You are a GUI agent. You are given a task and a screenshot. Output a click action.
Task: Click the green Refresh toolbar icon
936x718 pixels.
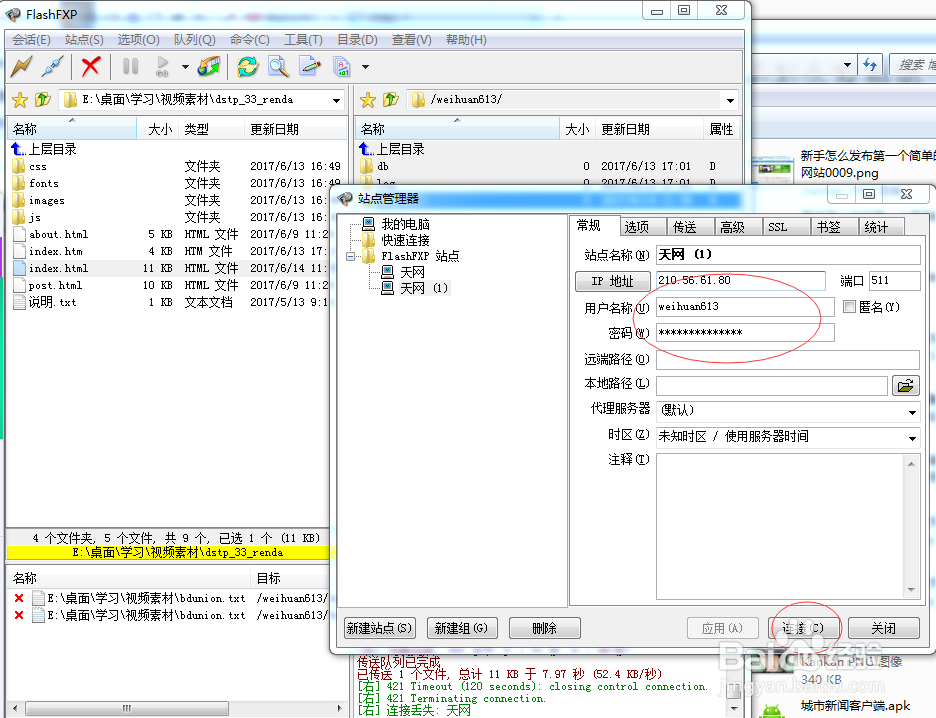[x=247, y=66]
